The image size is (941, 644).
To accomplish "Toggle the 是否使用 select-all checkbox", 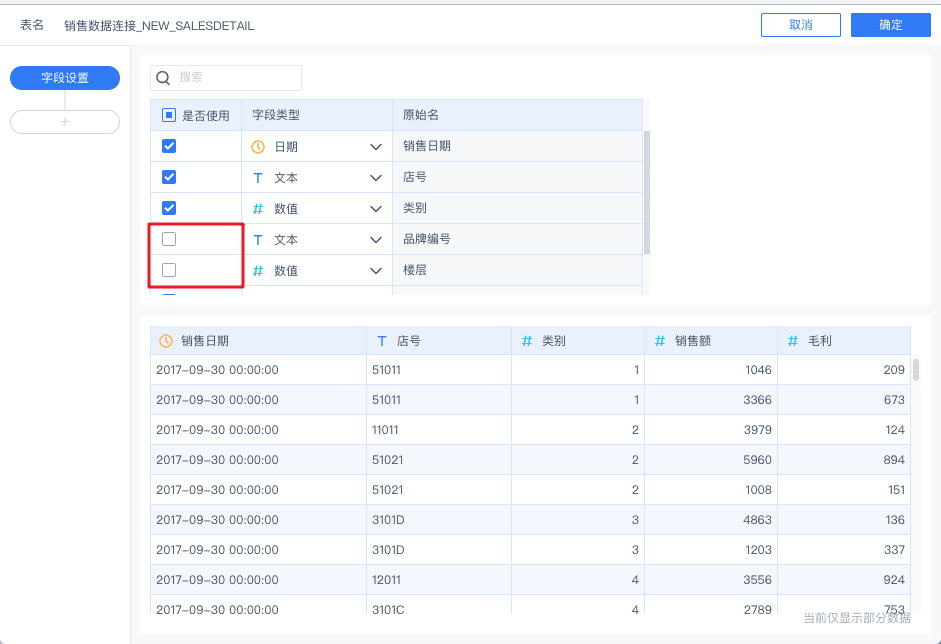I will [x=169, y=115].
